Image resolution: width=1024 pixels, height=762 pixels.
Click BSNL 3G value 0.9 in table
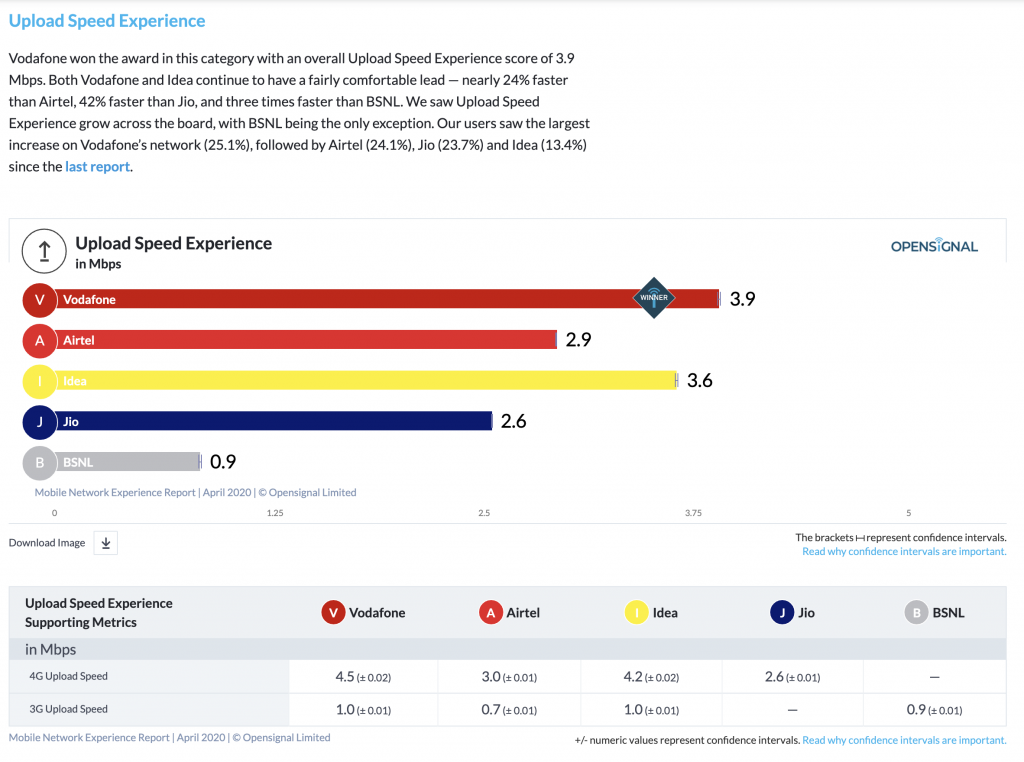point(916,709)
